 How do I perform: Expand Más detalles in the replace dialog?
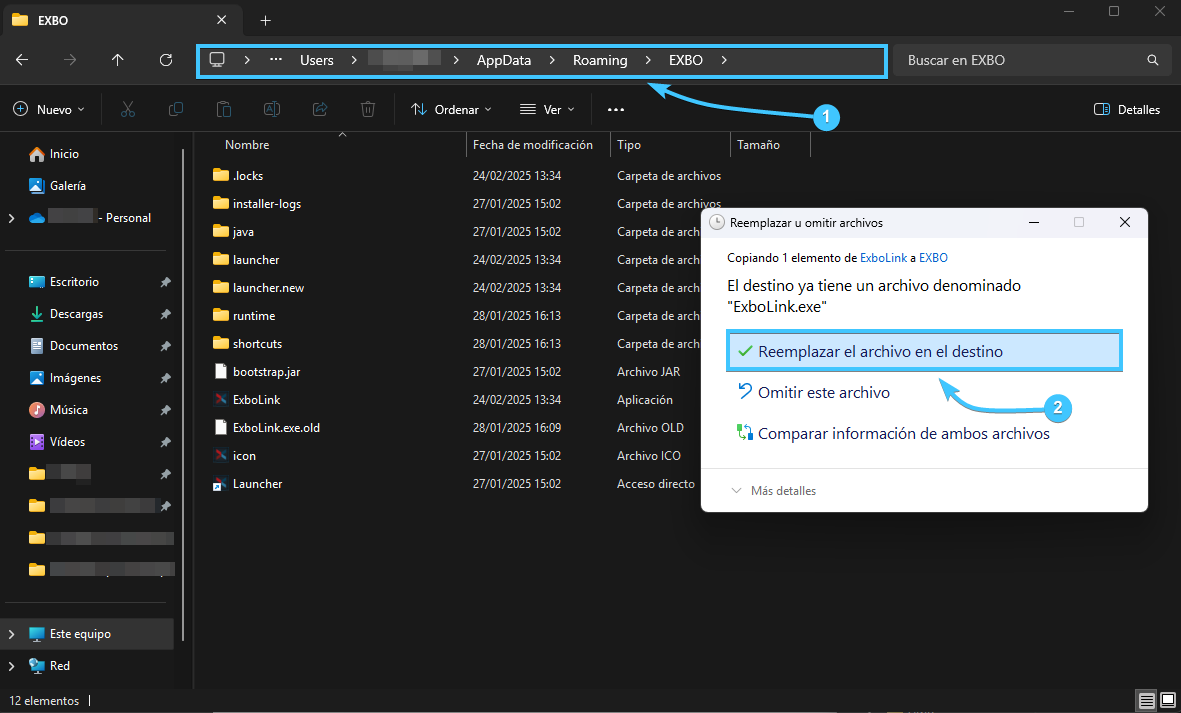click(x=774, y=491)
